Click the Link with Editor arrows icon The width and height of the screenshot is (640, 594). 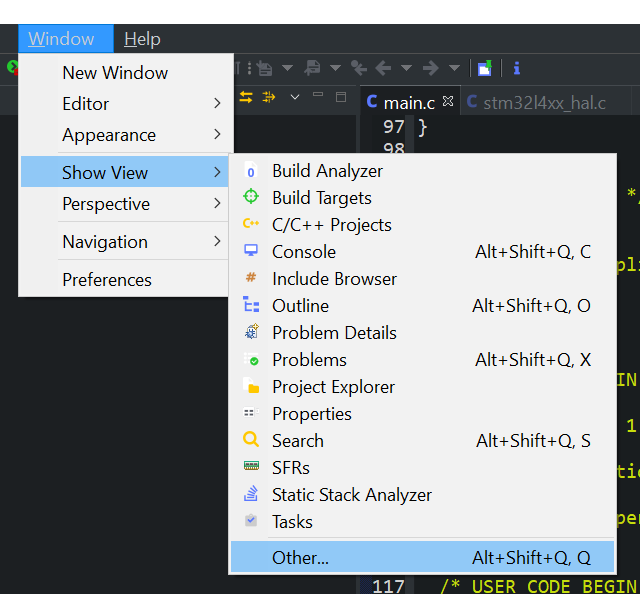tap(246, 97)
